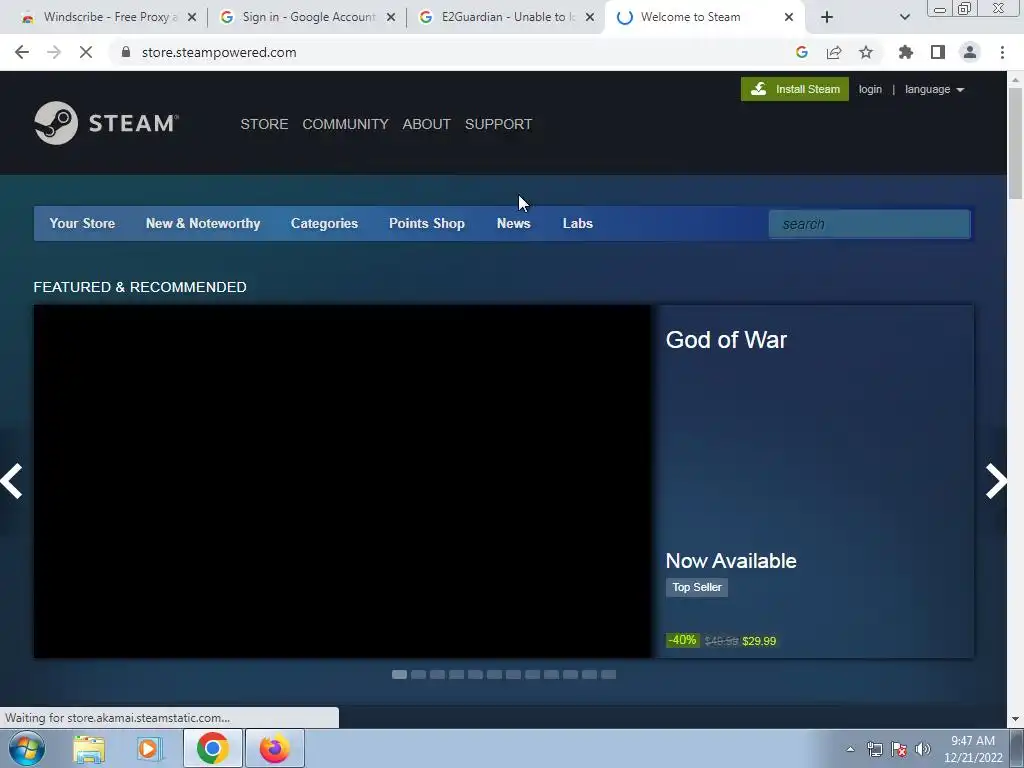The height and width of the screenshot is (768, 1024).
Task: Open File Explorer from the taskbar
Action: coord(89,749)
